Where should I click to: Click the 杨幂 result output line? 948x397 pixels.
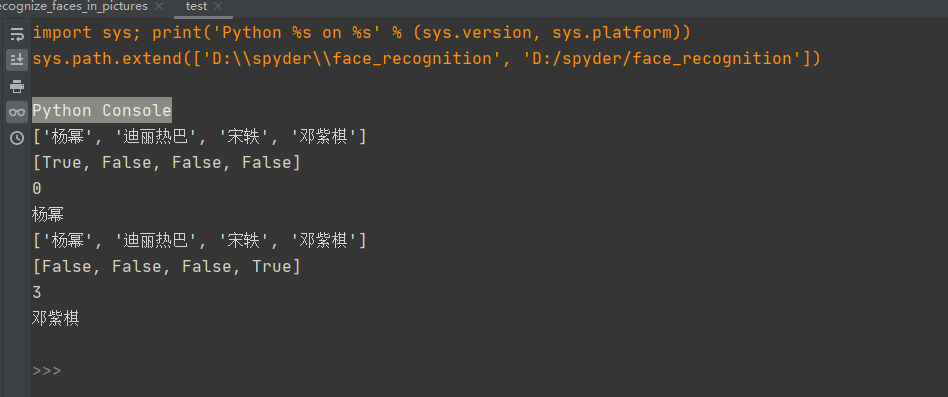(48, 215)
